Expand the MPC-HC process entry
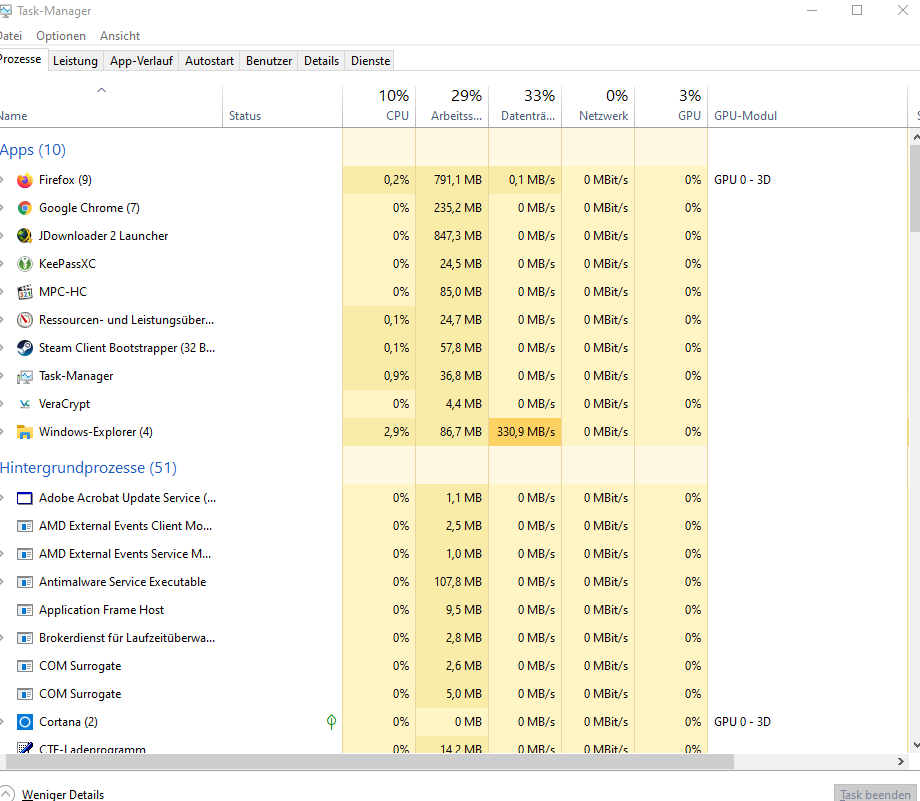The width and height of the screenshot is (920, 801). pyautogui.click(x=2, y=292)
